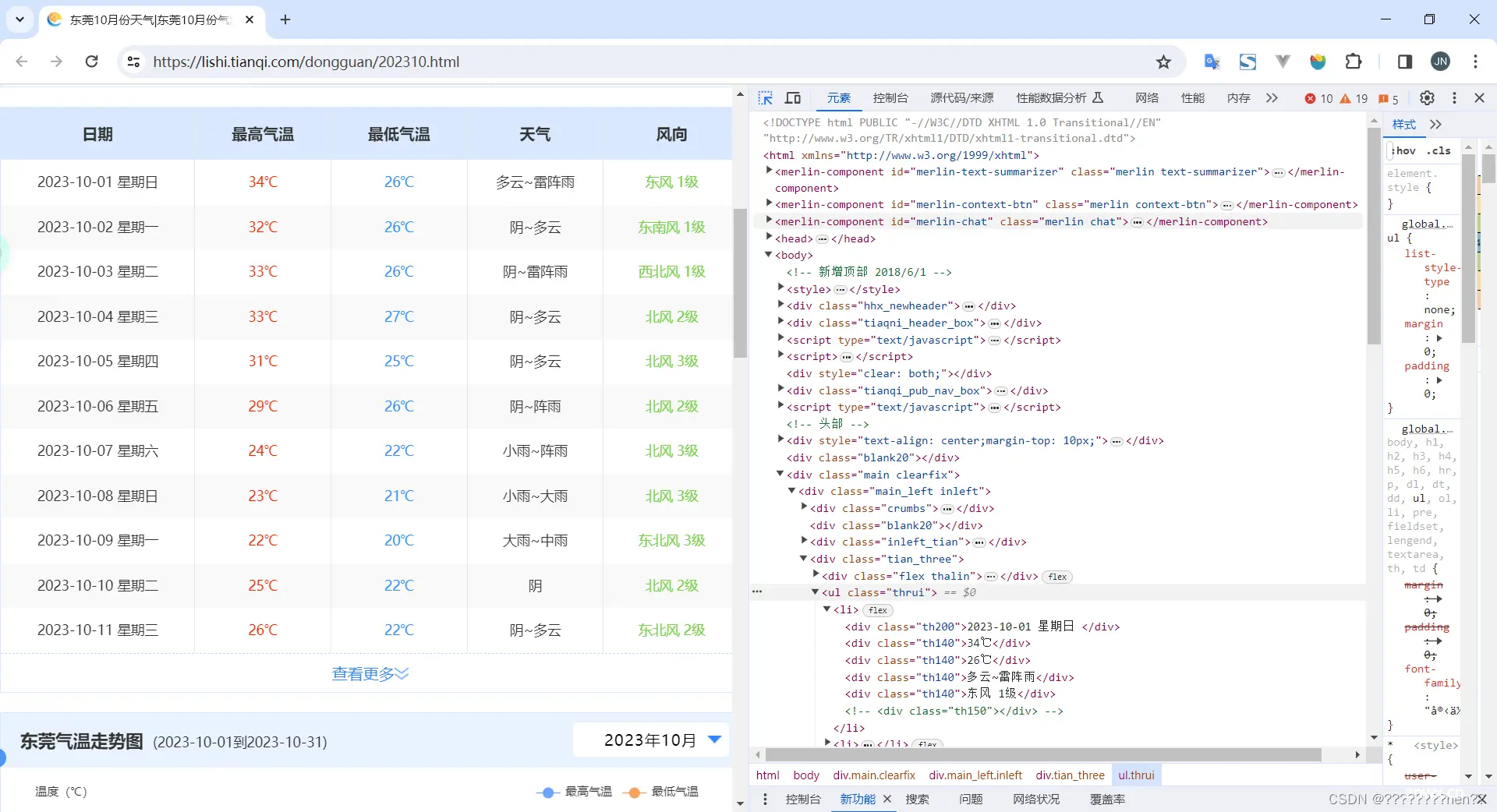Select the ul.thrui breadcrumb
This screenshot has width=1497, height=812.
[x=1136, y=775]
